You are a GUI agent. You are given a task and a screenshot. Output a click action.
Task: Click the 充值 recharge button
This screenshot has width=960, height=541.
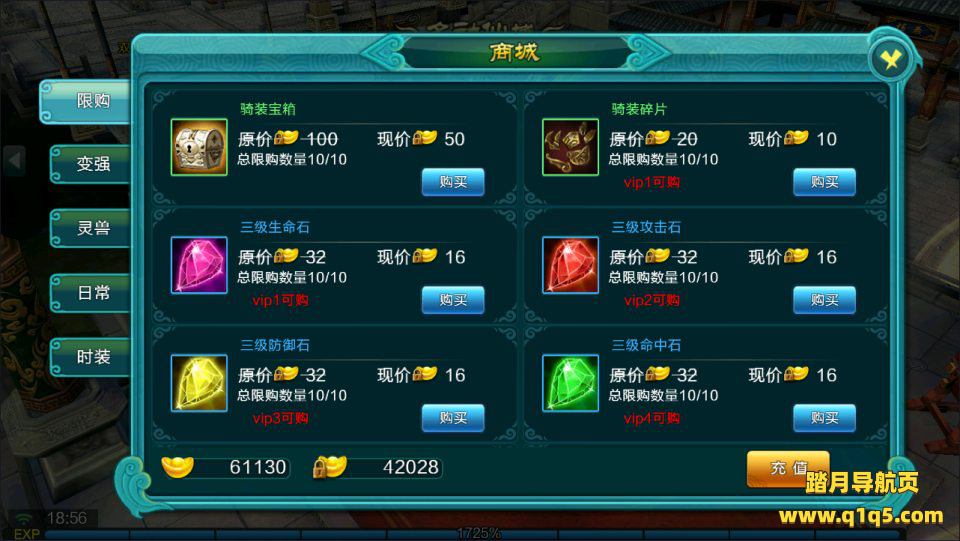coord(788,469)
